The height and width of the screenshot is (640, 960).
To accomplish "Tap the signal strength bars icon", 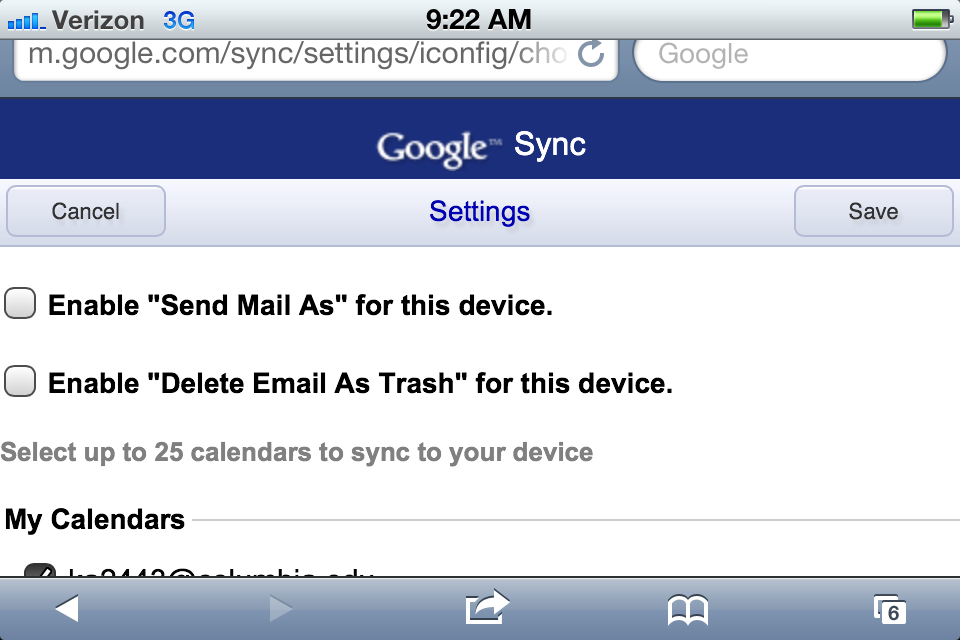I will tap(26, 21).
